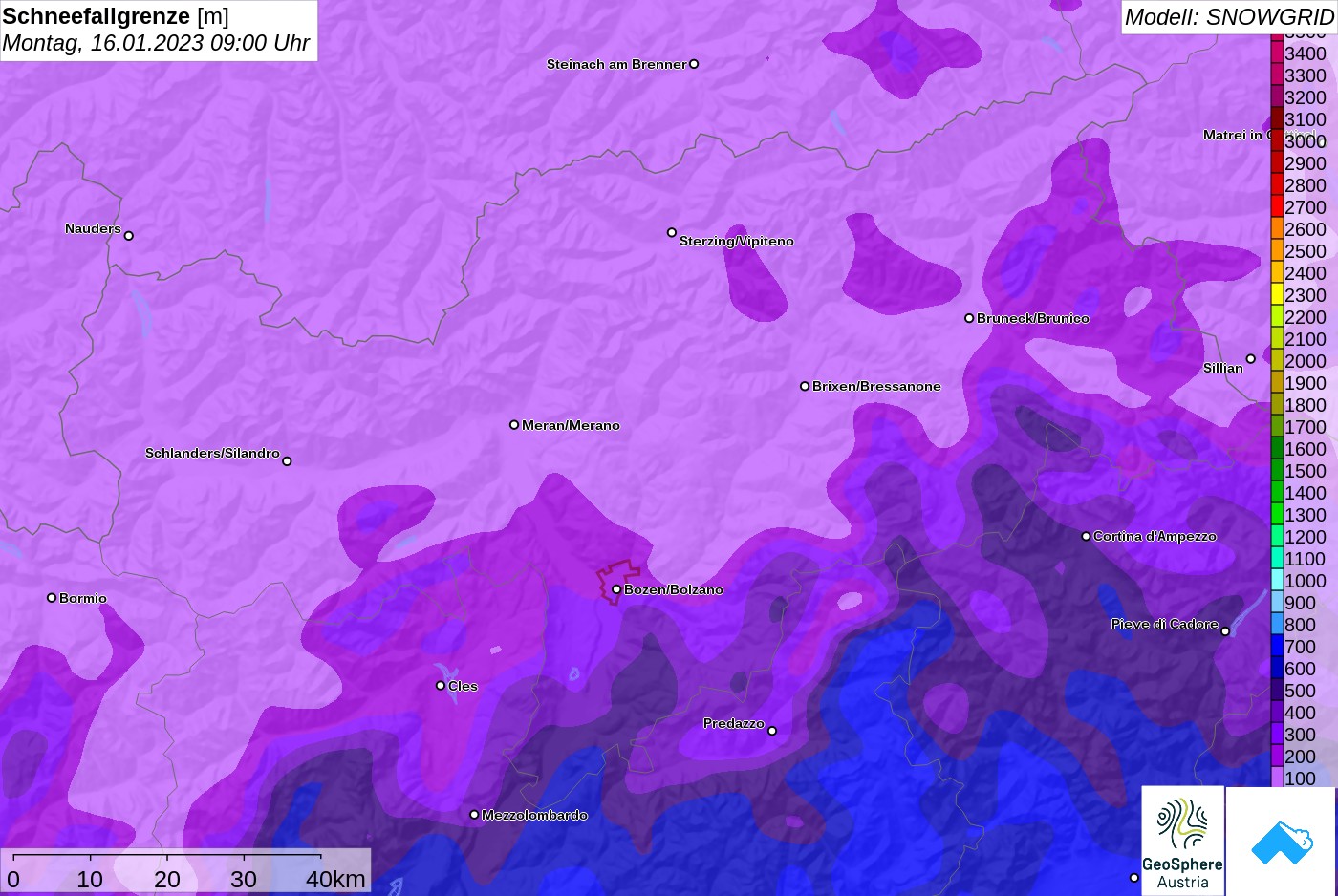Click the Bormio location marker
1338x896 pixels.
point(52,598)
